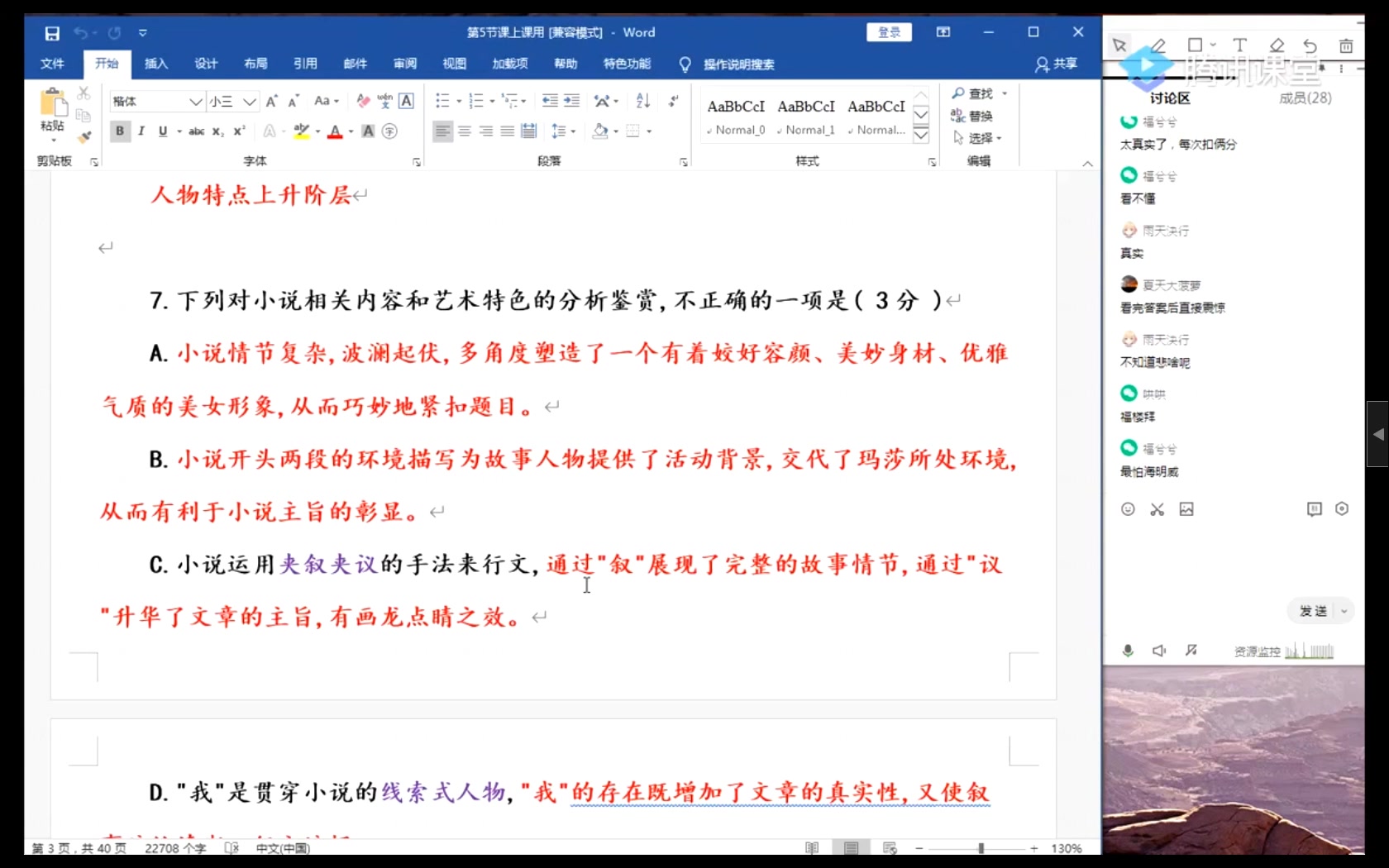This screenshot has width=1389, height=868.
Task: Toggle superscript formatting
Action: 239,131
